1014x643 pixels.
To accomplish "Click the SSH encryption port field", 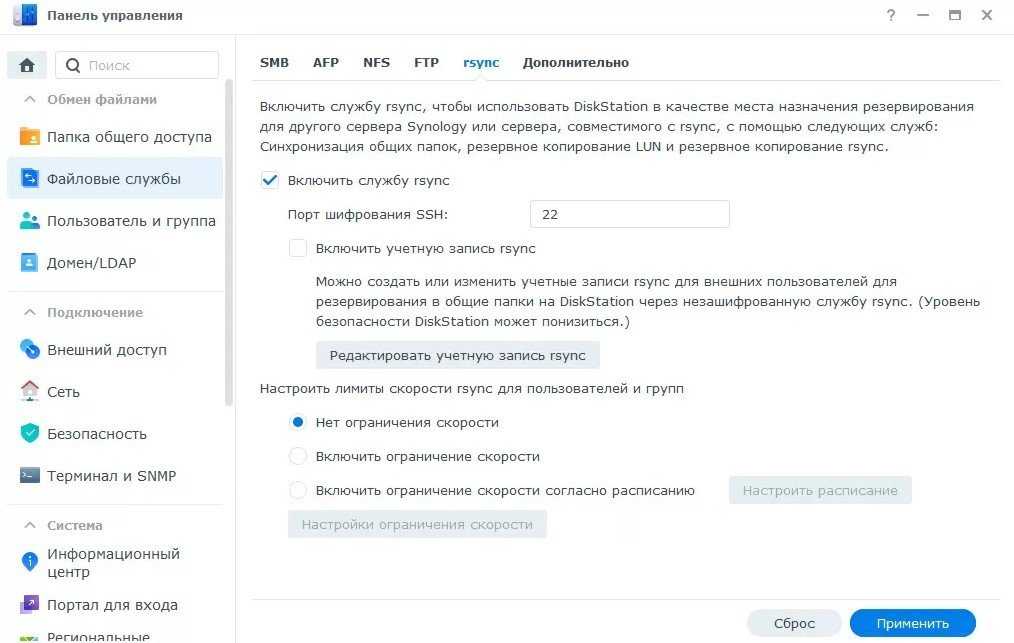I will point(629,214).
